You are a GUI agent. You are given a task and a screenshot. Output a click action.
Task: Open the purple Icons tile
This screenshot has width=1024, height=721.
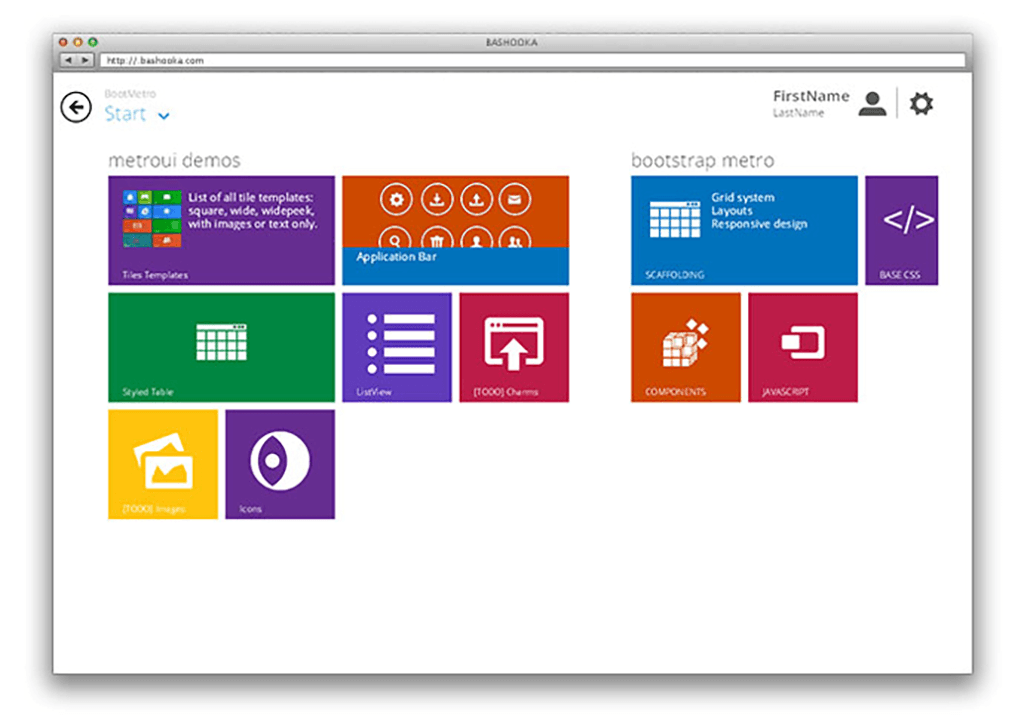(x=280, y=464)
